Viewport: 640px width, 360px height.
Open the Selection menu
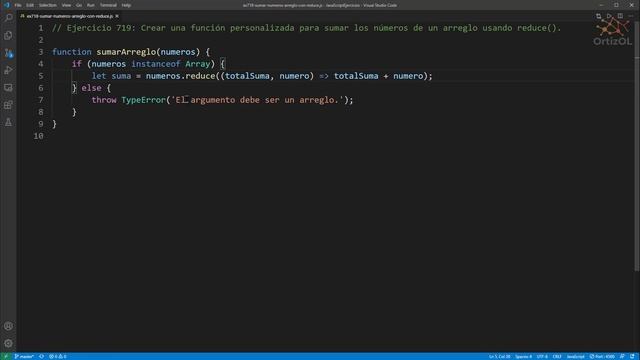pos(48,5)
